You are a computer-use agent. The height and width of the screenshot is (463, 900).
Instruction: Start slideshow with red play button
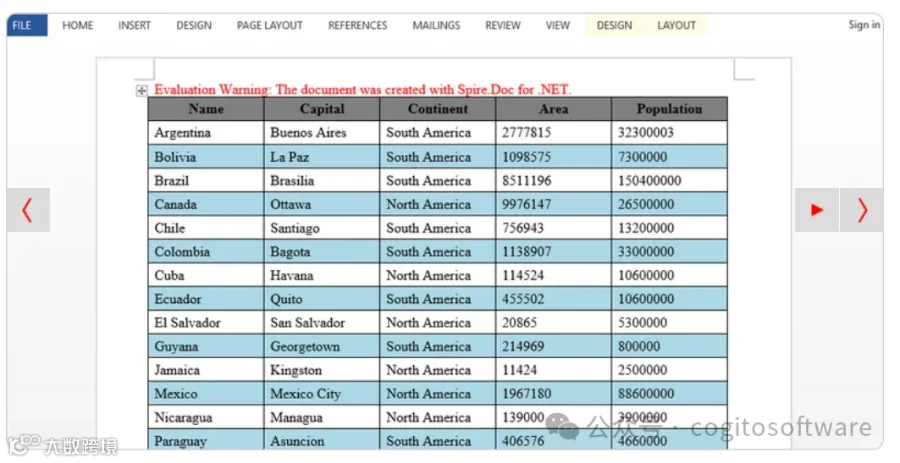817,210
